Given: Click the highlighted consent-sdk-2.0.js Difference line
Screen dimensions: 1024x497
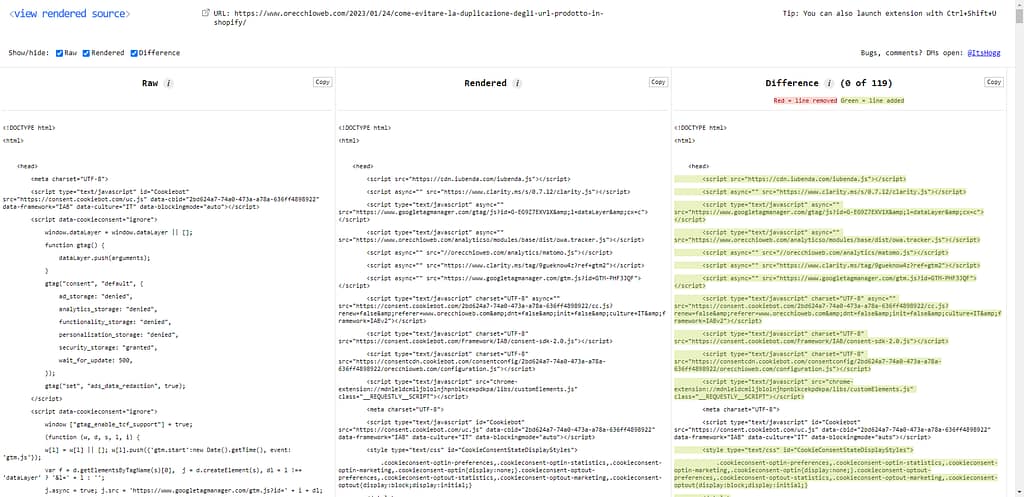Looking at the screenshot, I should [x=811, y=337].
